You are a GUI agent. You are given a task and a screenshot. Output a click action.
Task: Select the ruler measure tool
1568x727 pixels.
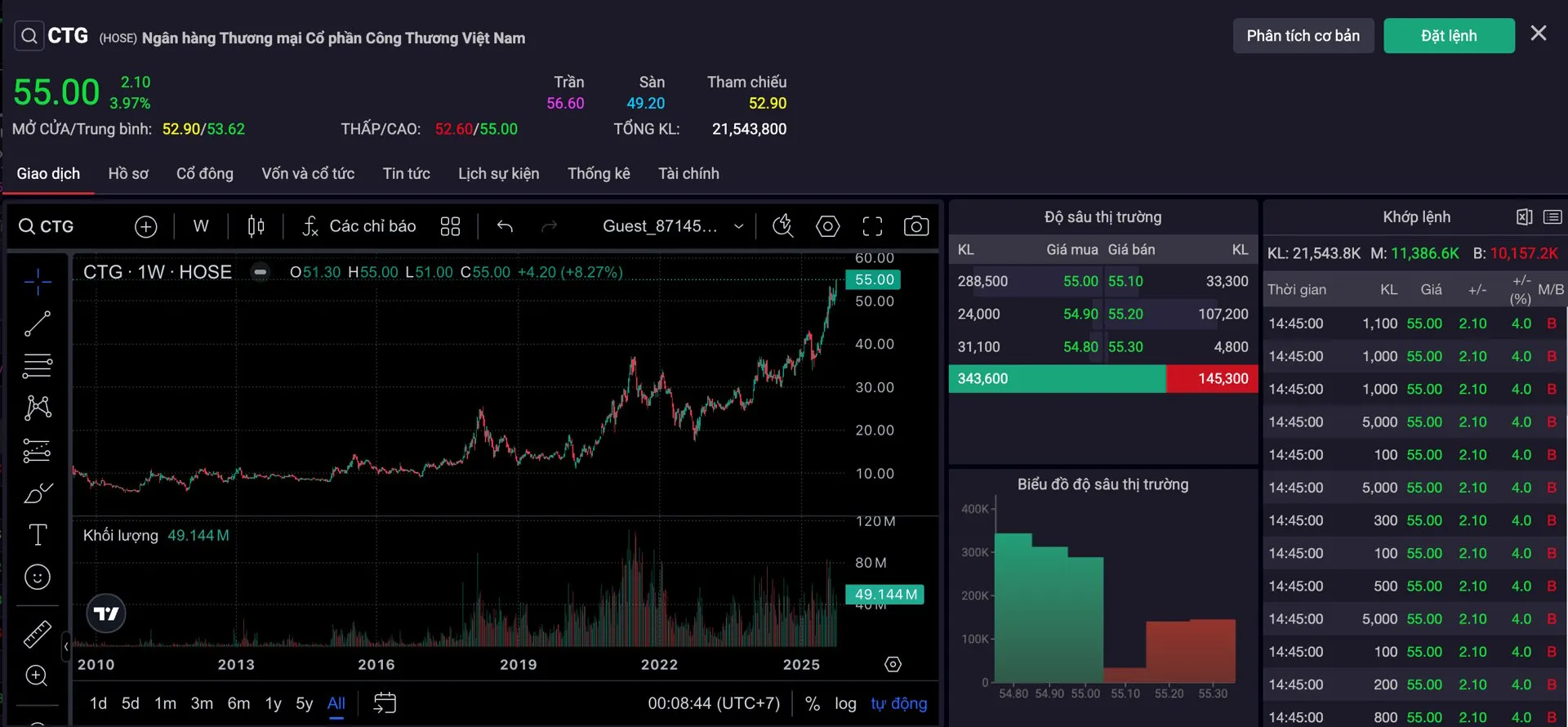[38, 634]
